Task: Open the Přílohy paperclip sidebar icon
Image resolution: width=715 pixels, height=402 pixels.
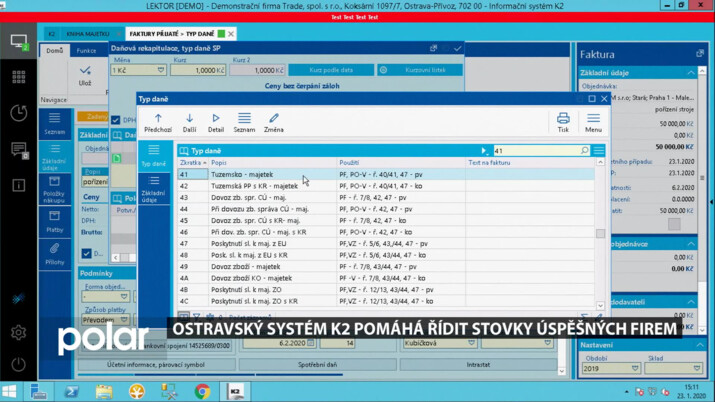Action: coord(54,253)
